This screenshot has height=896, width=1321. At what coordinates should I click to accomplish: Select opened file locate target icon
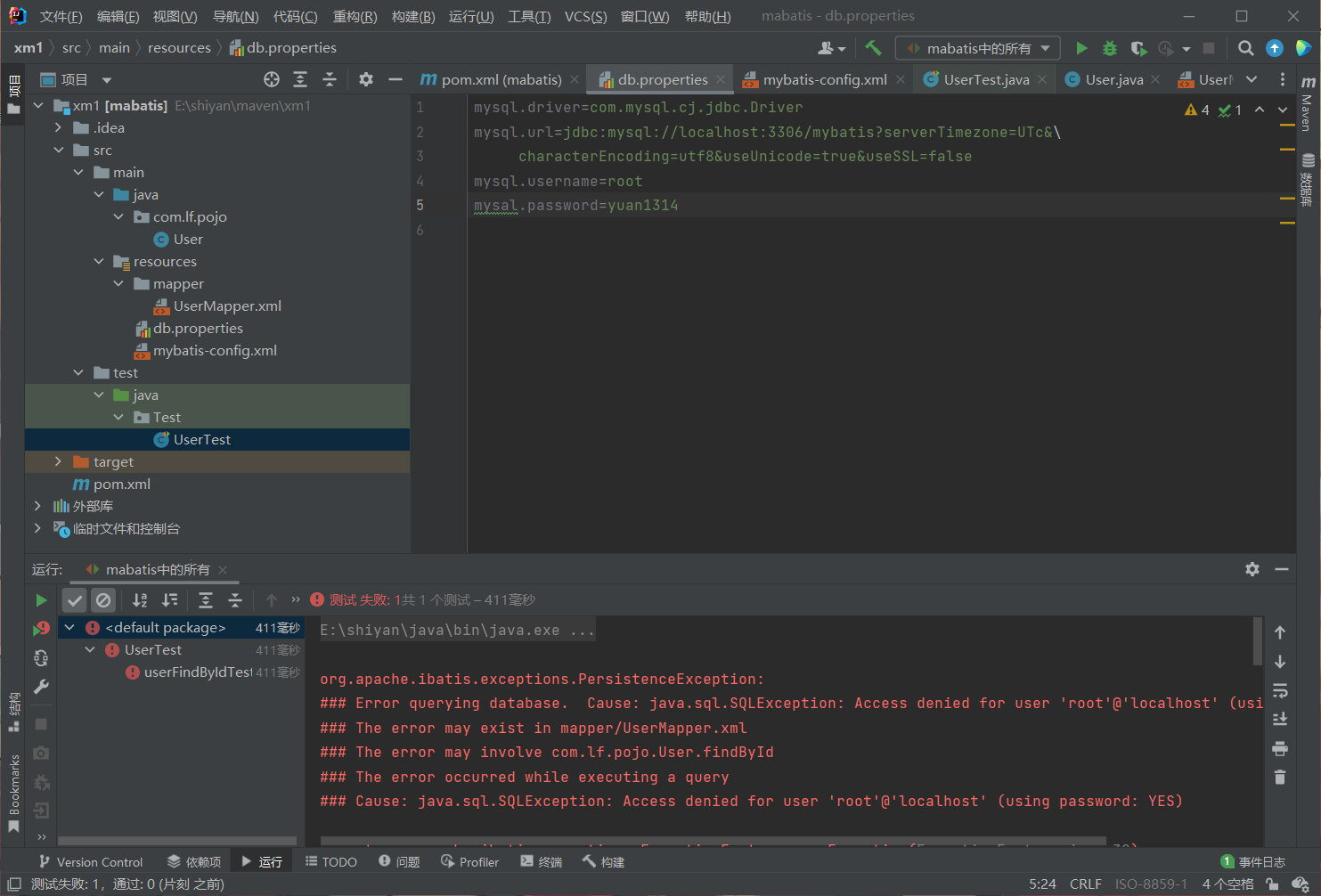(272, 79)
